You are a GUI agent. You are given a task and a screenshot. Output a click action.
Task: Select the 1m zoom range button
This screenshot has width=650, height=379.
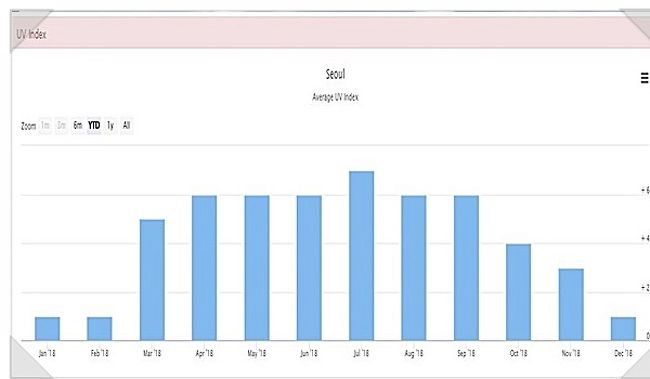(x=45, y=125)
